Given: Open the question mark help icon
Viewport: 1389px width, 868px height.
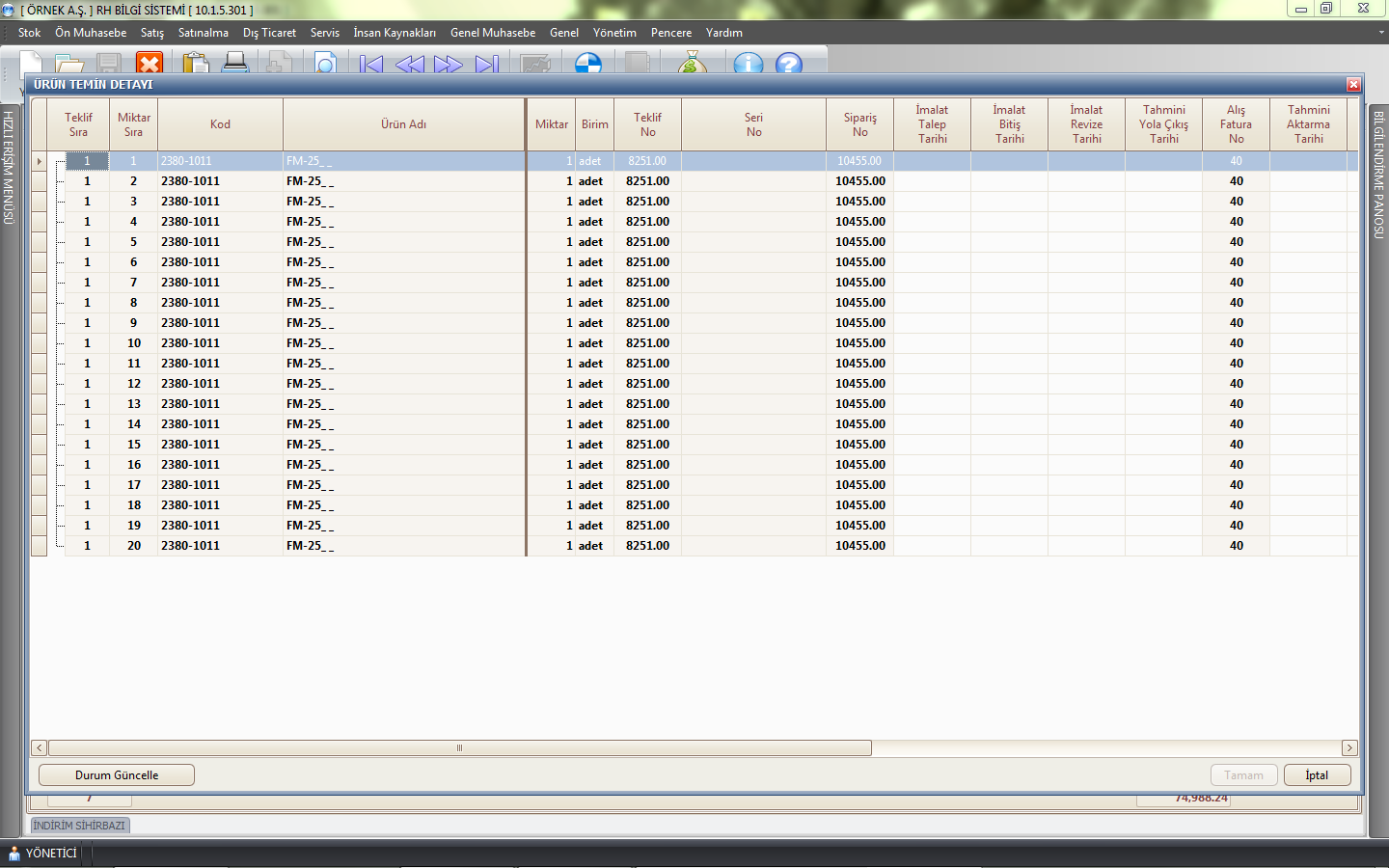Looking at the screenshot, I should 789,65.
